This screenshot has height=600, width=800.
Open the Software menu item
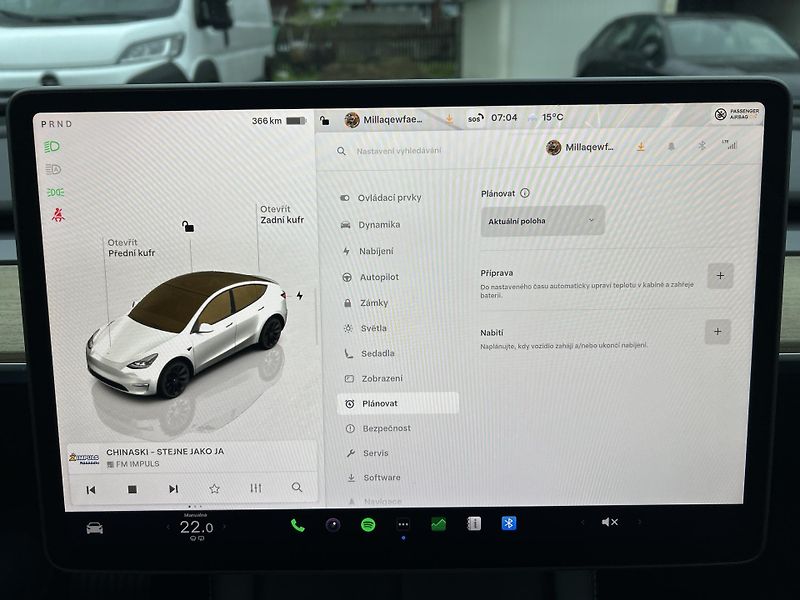click(374, 478)
